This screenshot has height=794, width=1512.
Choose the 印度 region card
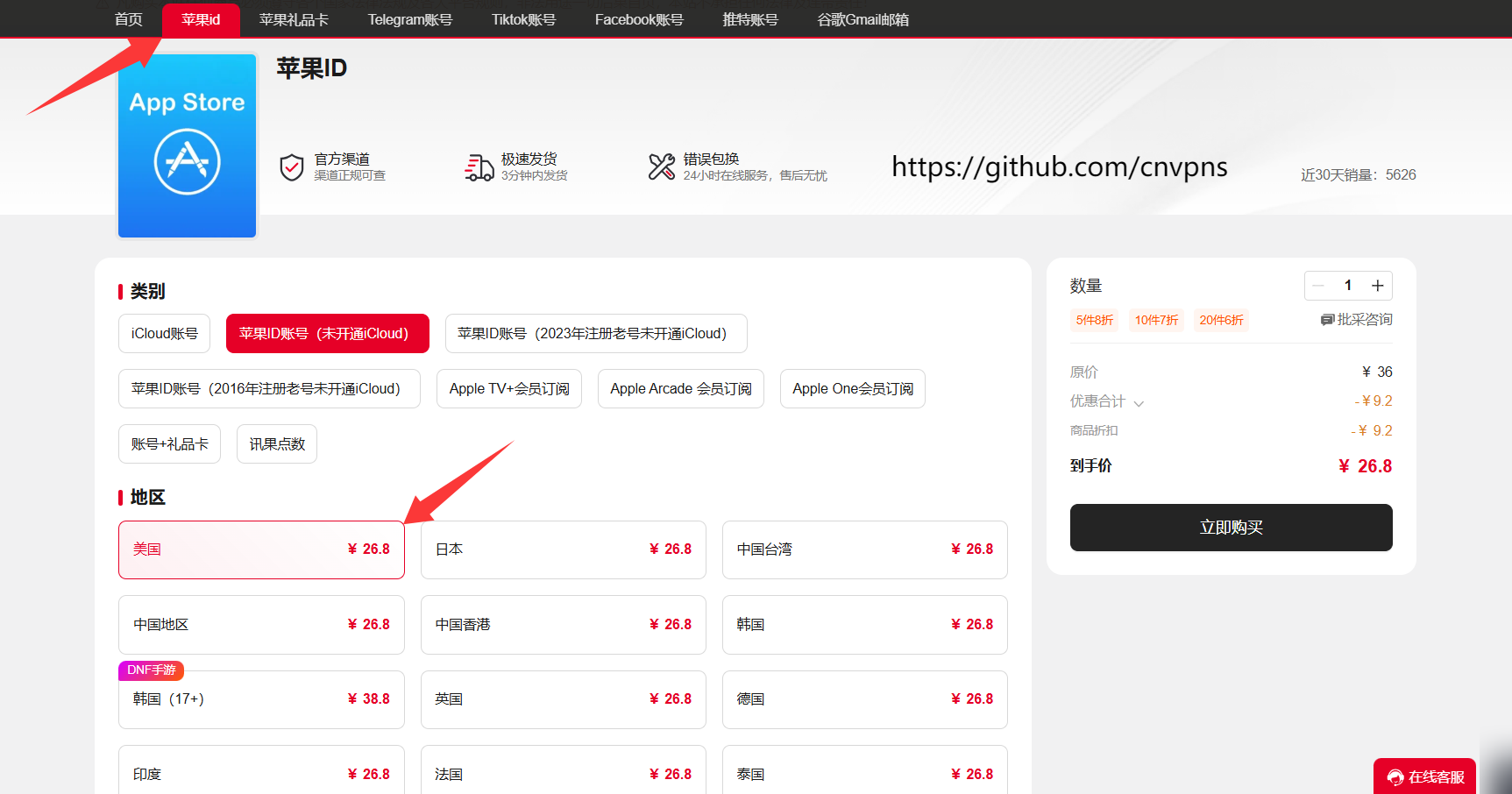pos(261,770)
